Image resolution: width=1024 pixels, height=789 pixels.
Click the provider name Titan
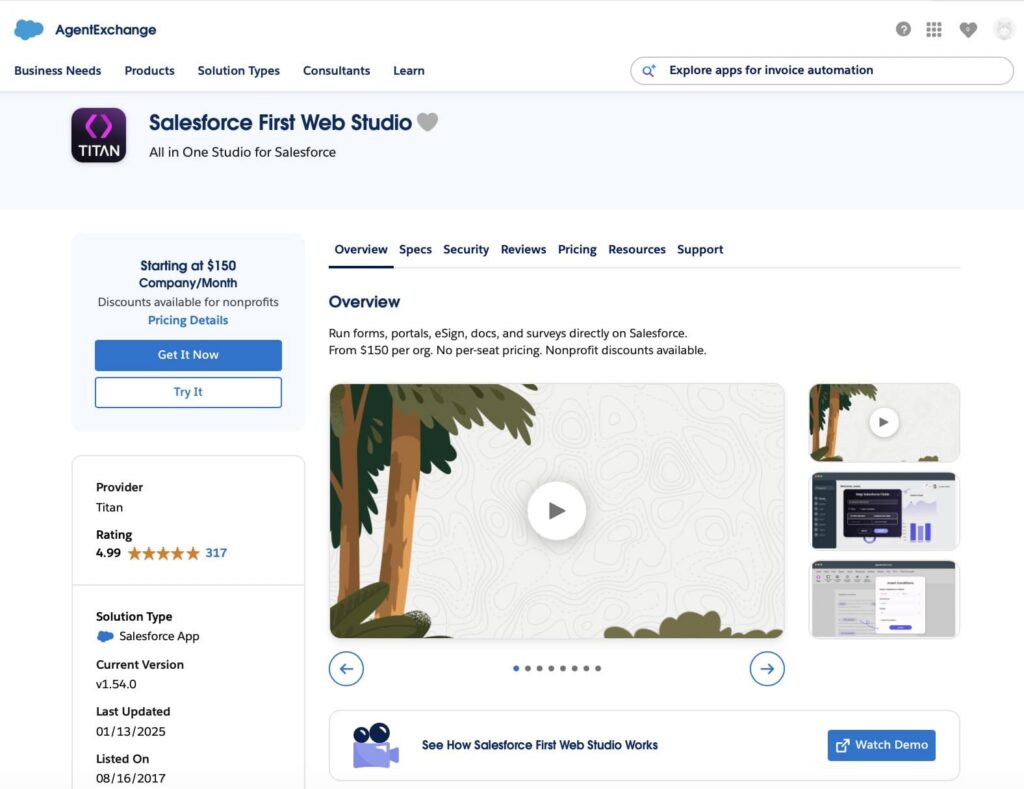pyautogui.click(x=109, y=507)
